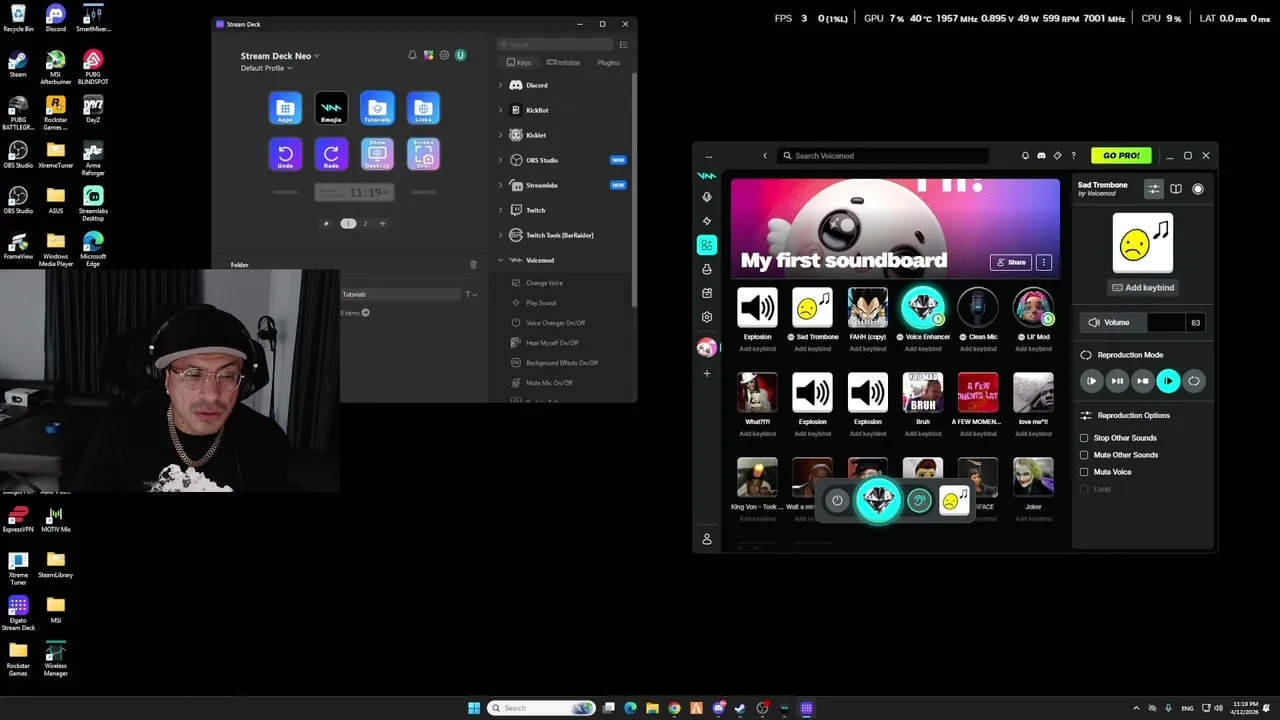The image size is (1280, 720).
Task: Open soundboard more options three-dot button
Action: [1044, 262]
